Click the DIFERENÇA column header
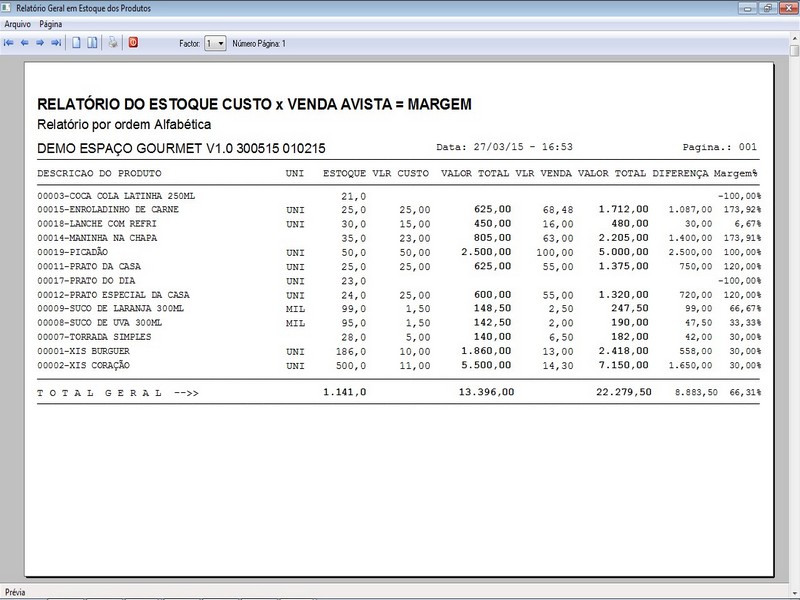The height and width of the screenshot is (600, 800). (681, 174)
